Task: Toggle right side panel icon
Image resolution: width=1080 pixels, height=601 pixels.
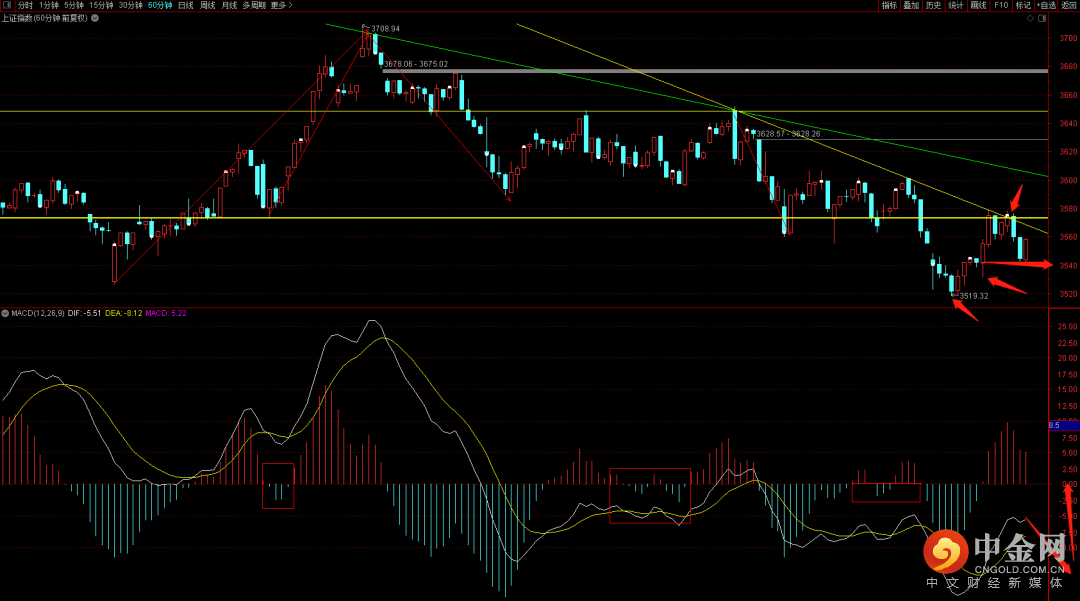Action: (1042, 19)
